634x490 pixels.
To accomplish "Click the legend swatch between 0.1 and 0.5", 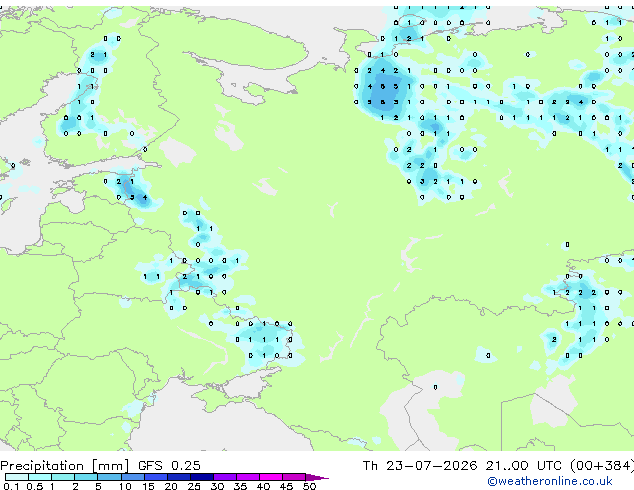I will (x=17, y=477).
